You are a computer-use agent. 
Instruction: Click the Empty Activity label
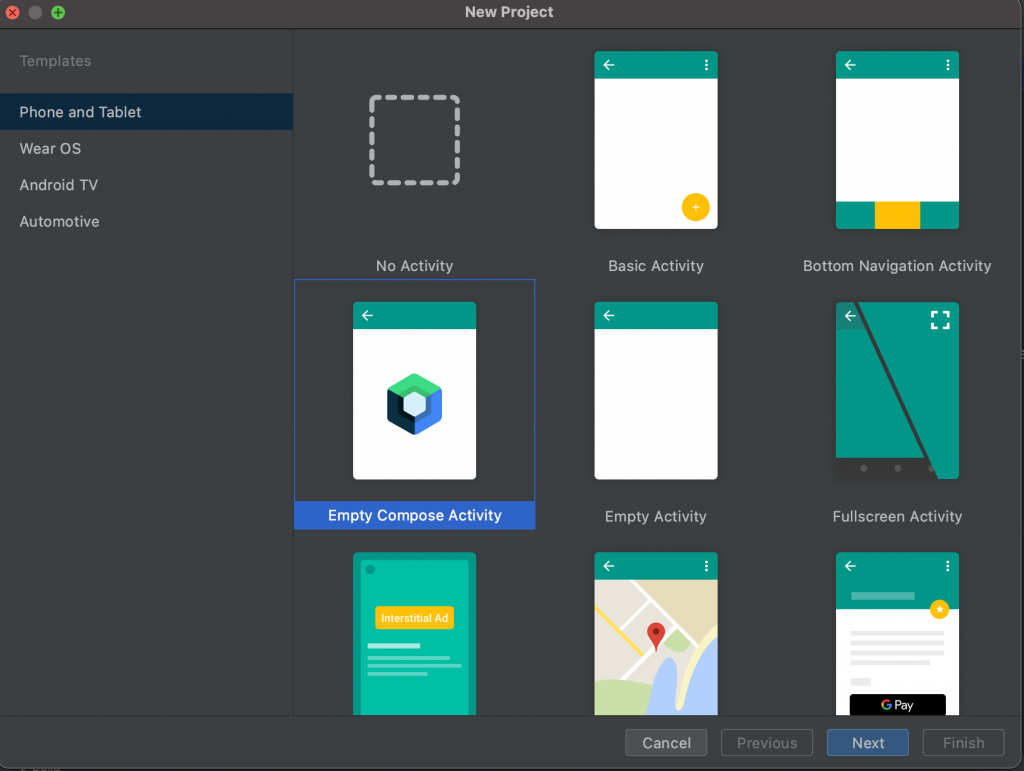click(656, 516)
